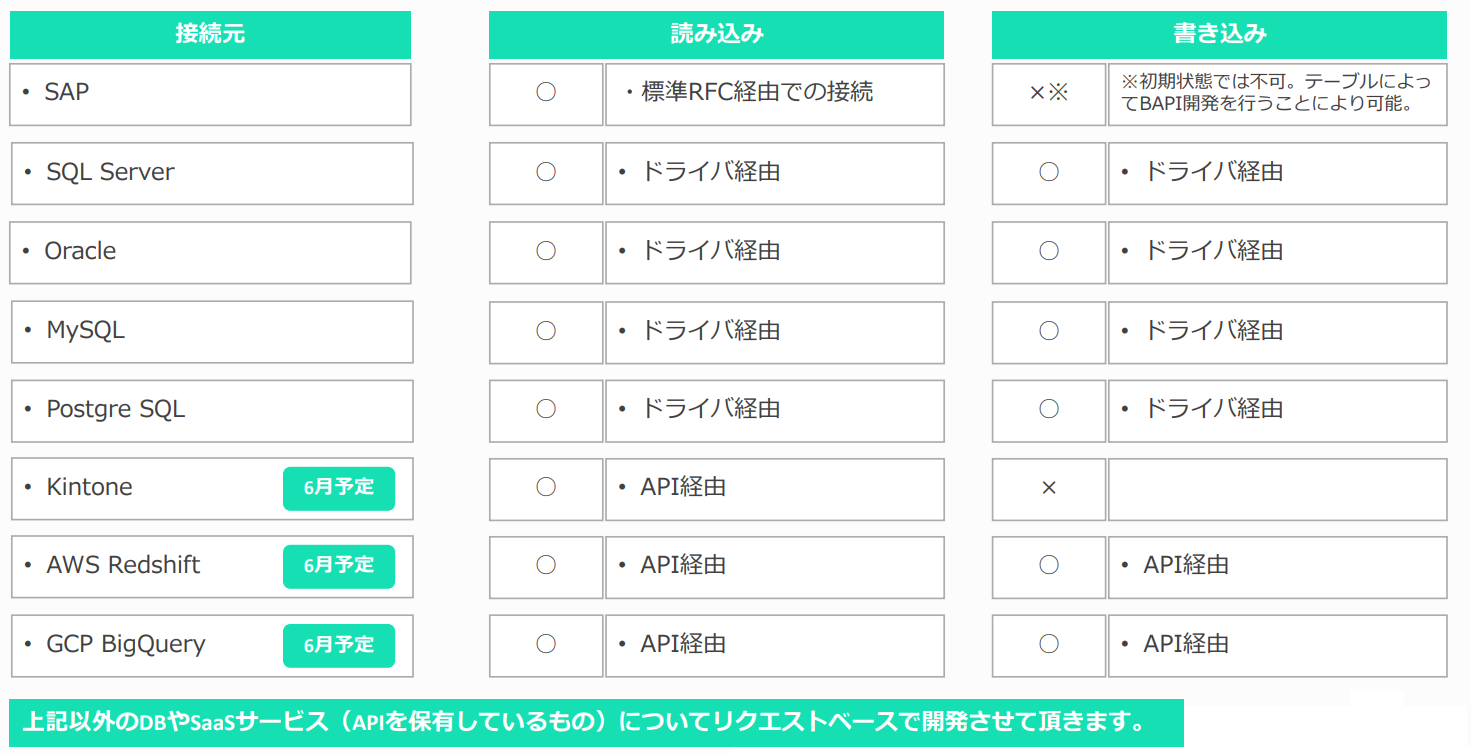
Task: Click the 接続元 column header
Action: point(210,34)
